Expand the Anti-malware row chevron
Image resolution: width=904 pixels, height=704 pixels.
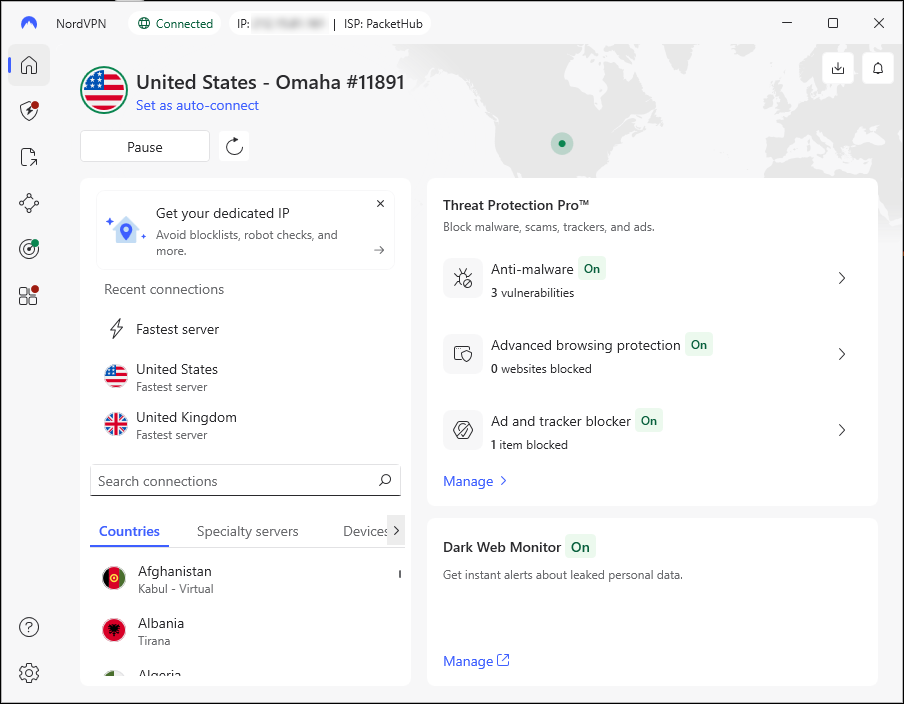click(841, 278)
